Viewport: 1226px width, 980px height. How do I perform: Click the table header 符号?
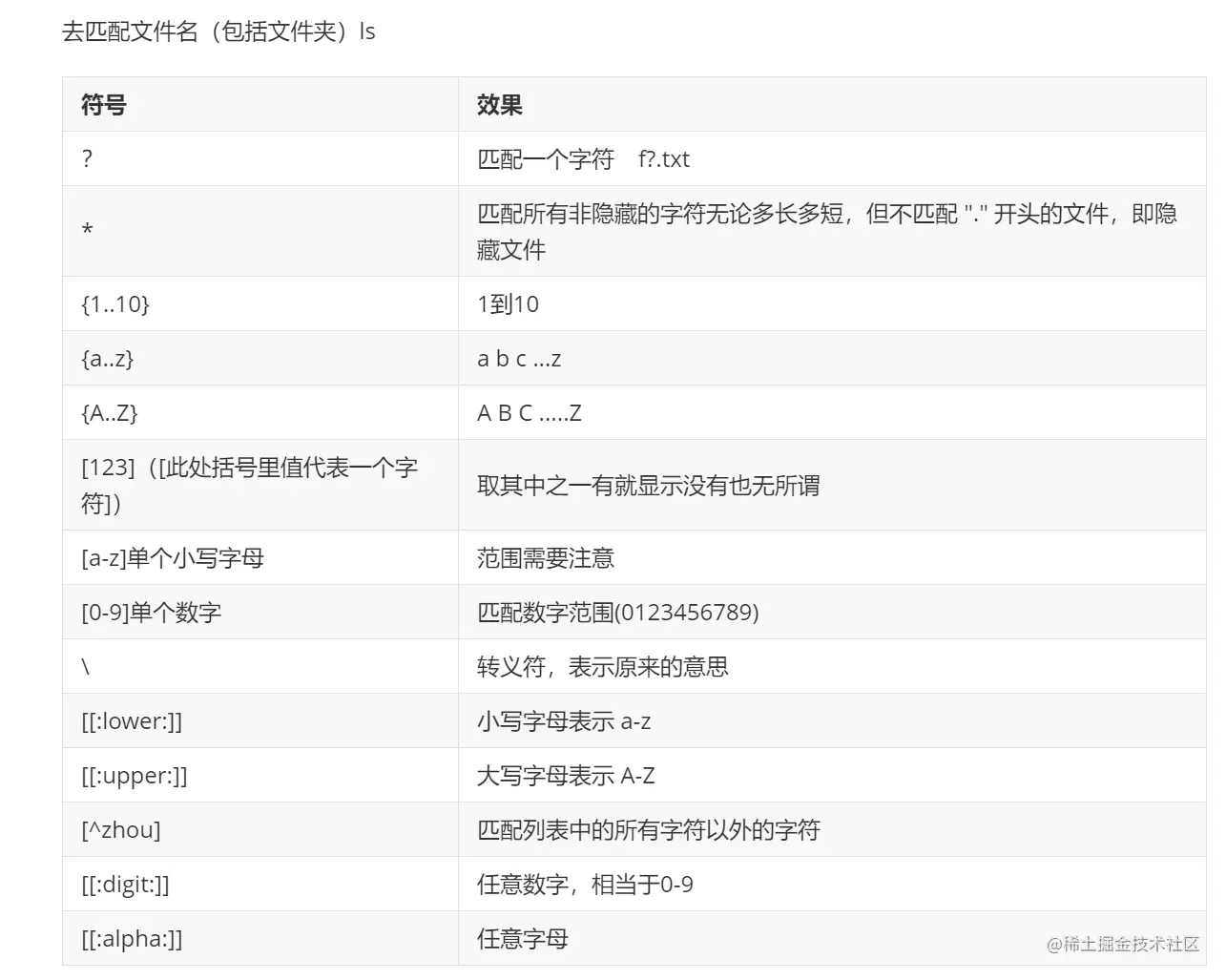[103, 105]
